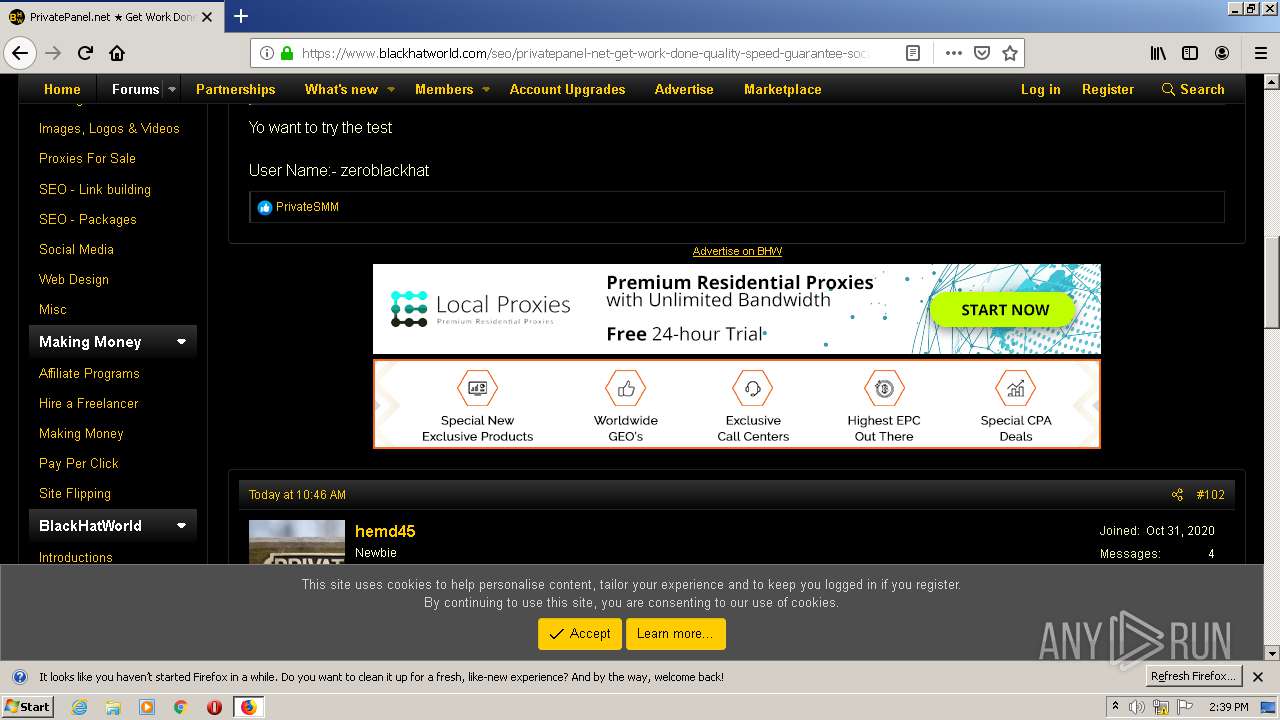Open hemd45 user profile link
The image size is (1280, 720).
tap(385, 531)
